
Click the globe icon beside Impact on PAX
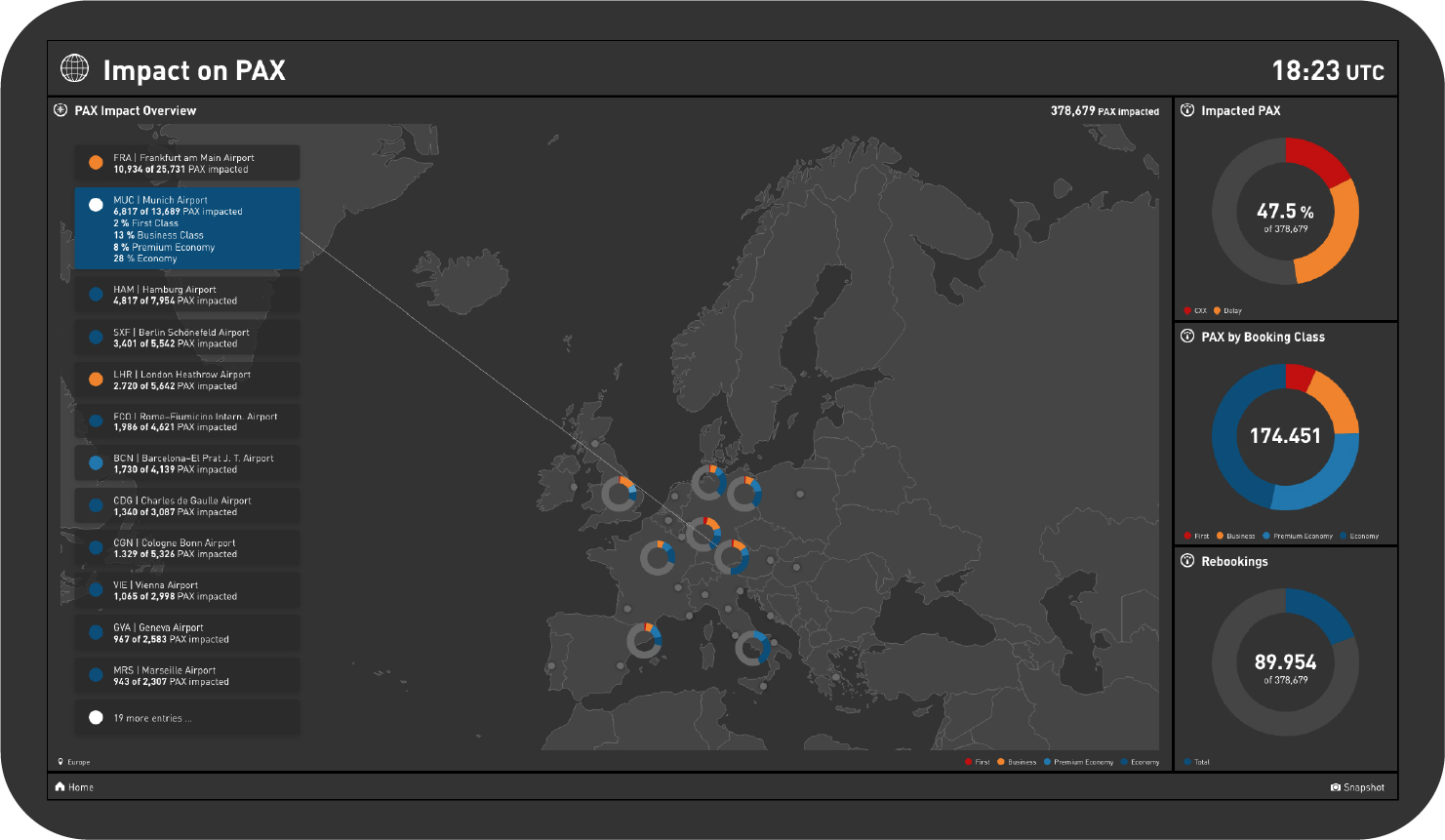(x=74, y=69)
